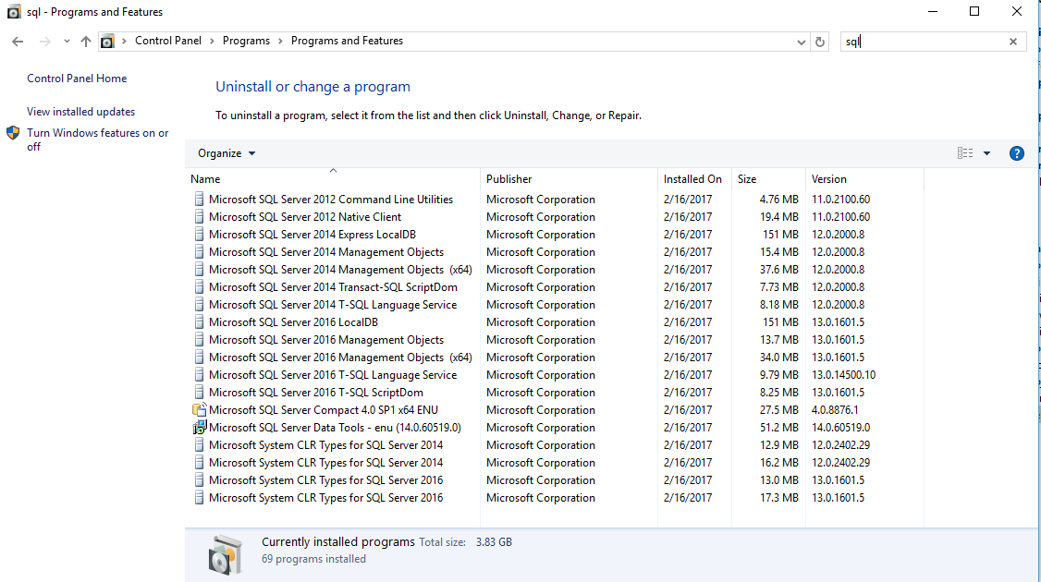Click the Windows features shield icon
The height and width of the screenshot is (582, 1041).
click(x=13, y=133)
